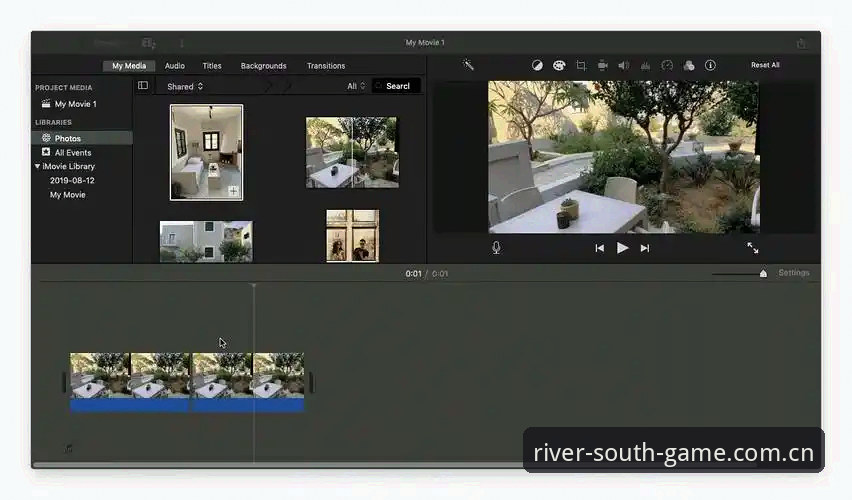Select the garden patio photo thumbnail
Screen dimensions: 852x500
[352, 152]
